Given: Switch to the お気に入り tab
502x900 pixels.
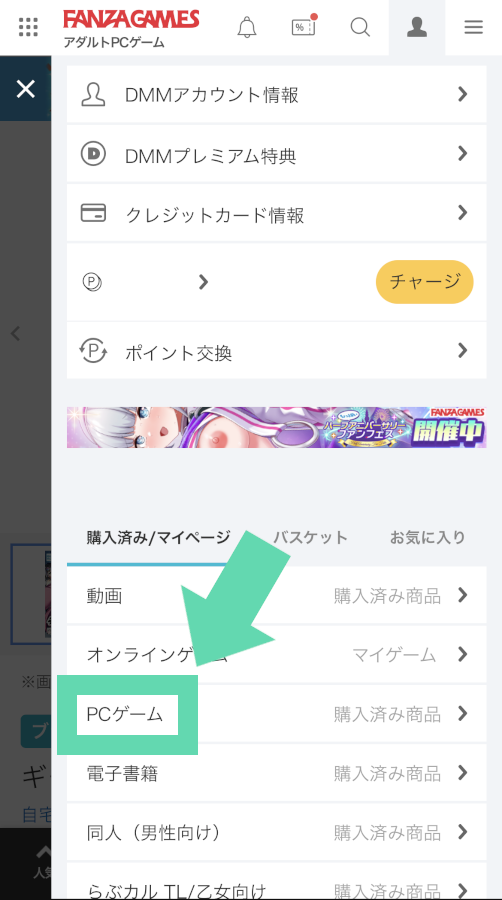Looking at the screenshot, I should 427,538.
